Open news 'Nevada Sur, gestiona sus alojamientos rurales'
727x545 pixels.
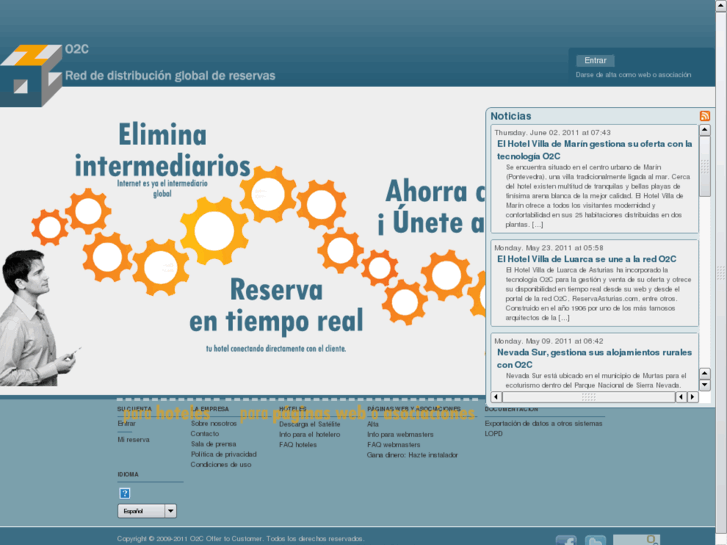(x=594, y=358)
